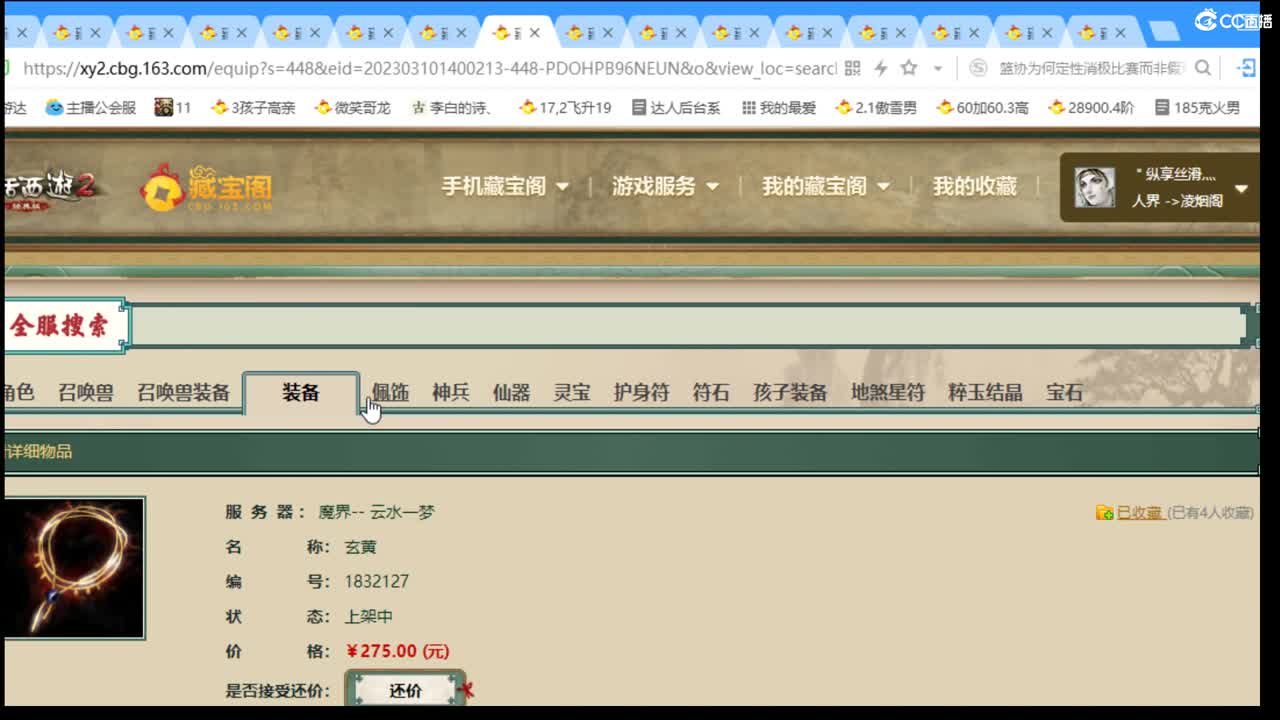Image resolution: width=1280 pixels, height=720 pixels.
Task: Click the CC直播 watermark logo
Action: coord(1234,20)
